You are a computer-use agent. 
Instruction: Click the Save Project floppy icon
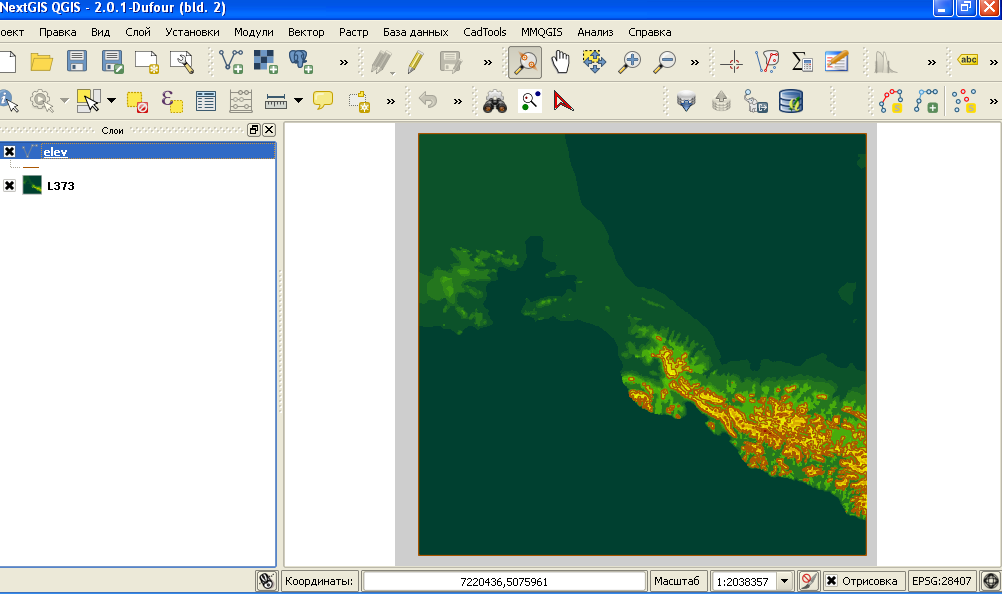pyautogui.click(x=77, y=62)
